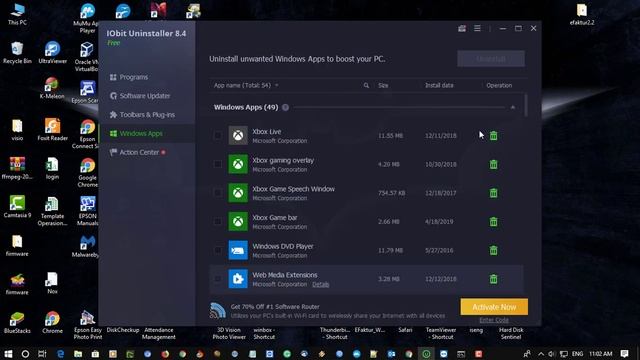Select the K-Meleon desktop shortcut

tap(52, 88)
